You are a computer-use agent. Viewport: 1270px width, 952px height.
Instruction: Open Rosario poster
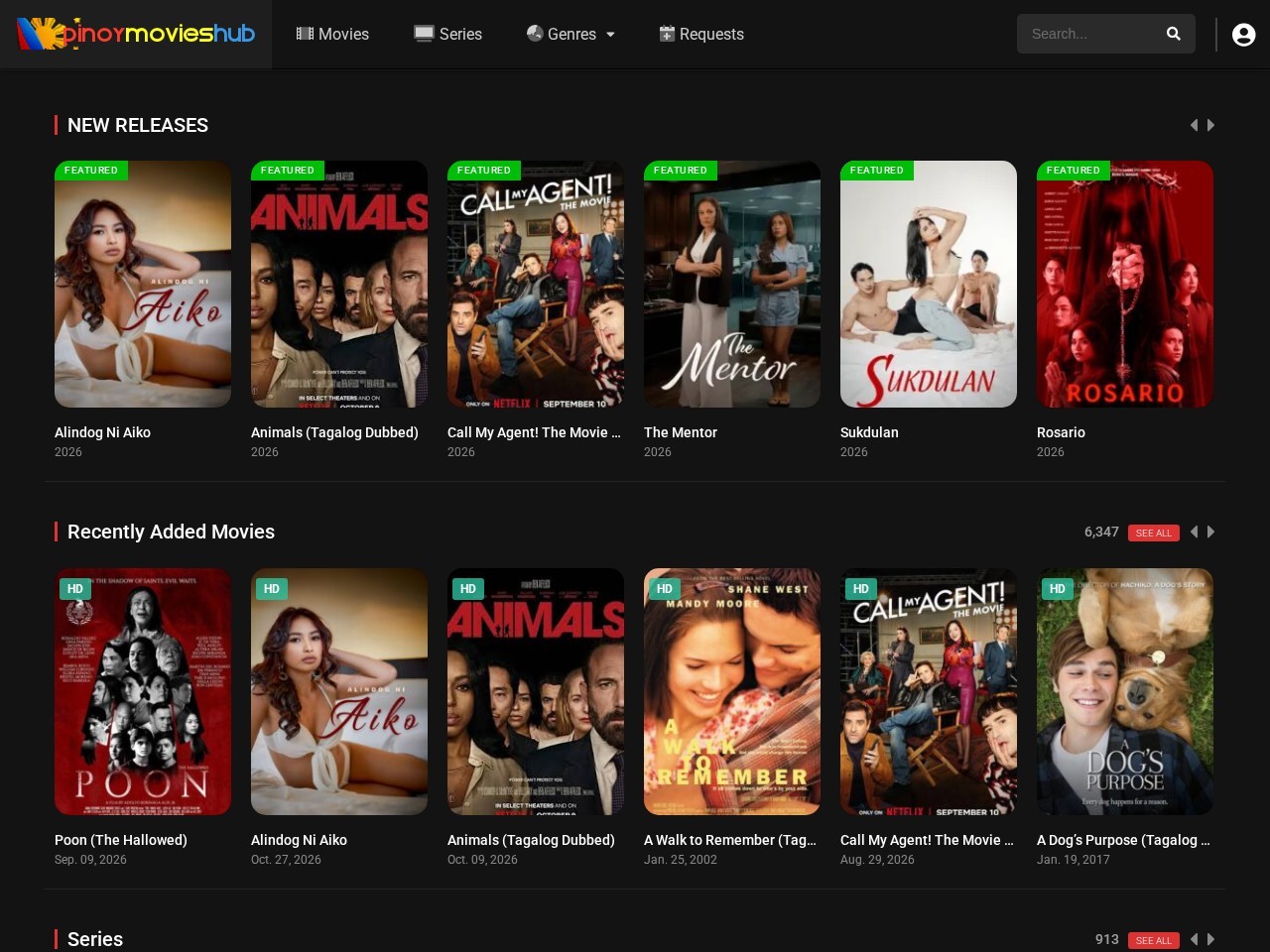1125,284
